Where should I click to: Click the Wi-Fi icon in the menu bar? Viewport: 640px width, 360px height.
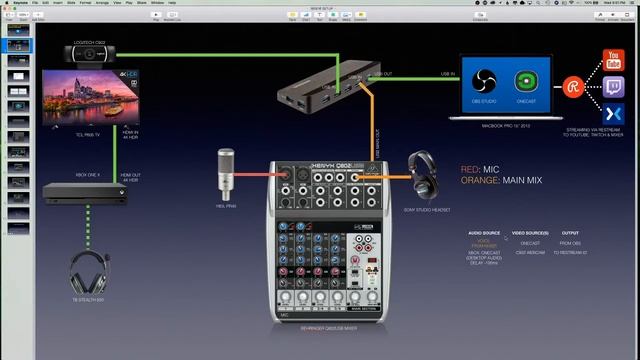(571, 2)
